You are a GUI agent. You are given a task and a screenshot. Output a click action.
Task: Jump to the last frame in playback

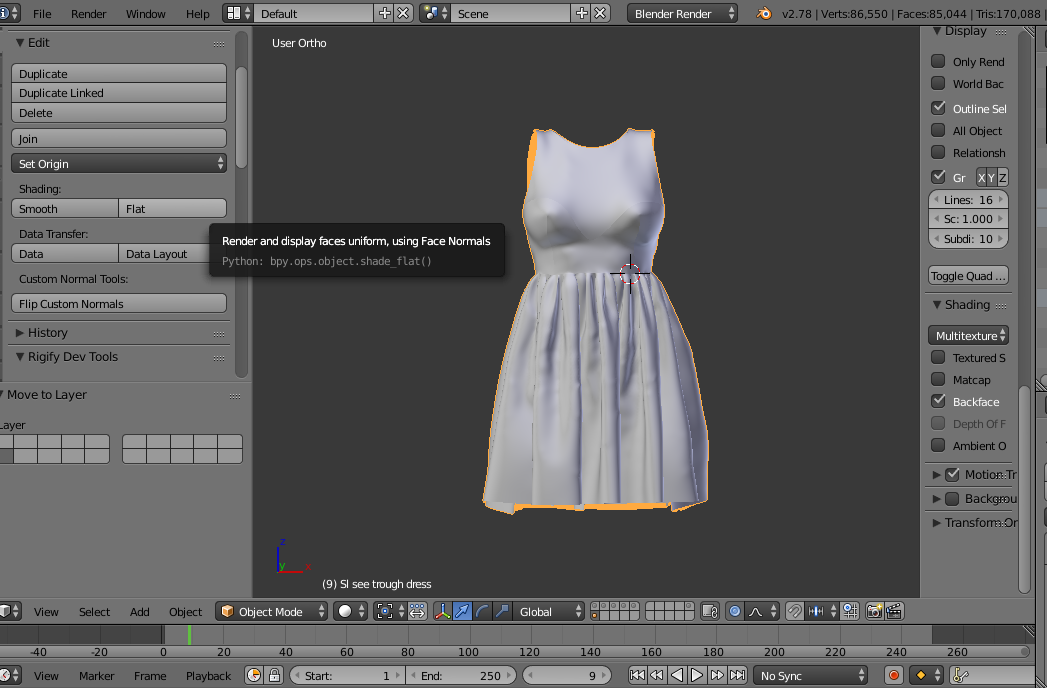point(737,676)
